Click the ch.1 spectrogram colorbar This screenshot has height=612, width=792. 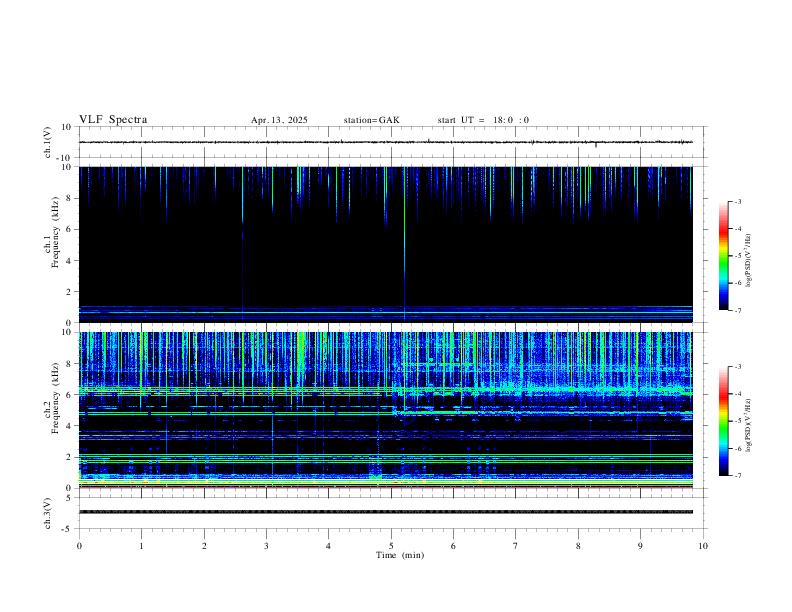click(723, 256)
